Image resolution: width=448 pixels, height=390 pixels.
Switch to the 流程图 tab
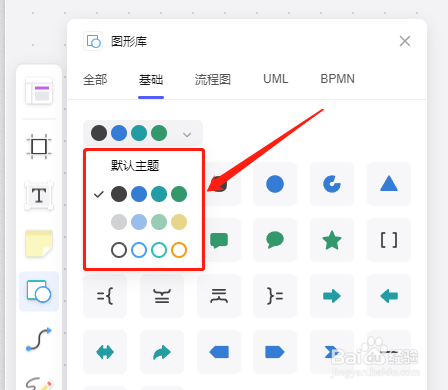click(213, 80)
